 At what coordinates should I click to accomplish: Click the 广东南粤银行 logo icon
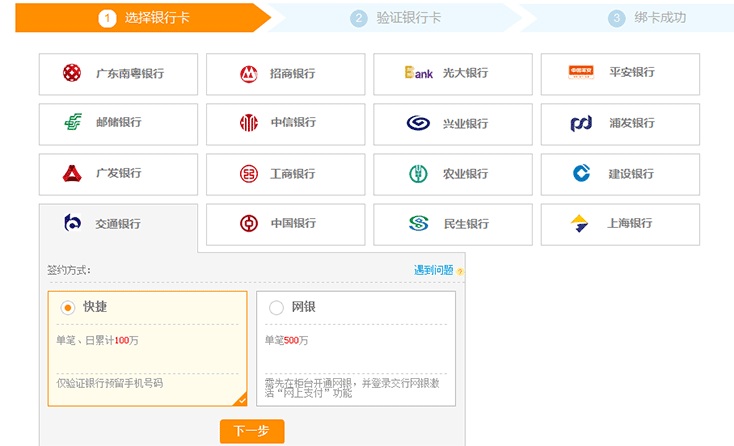(72, 73)
